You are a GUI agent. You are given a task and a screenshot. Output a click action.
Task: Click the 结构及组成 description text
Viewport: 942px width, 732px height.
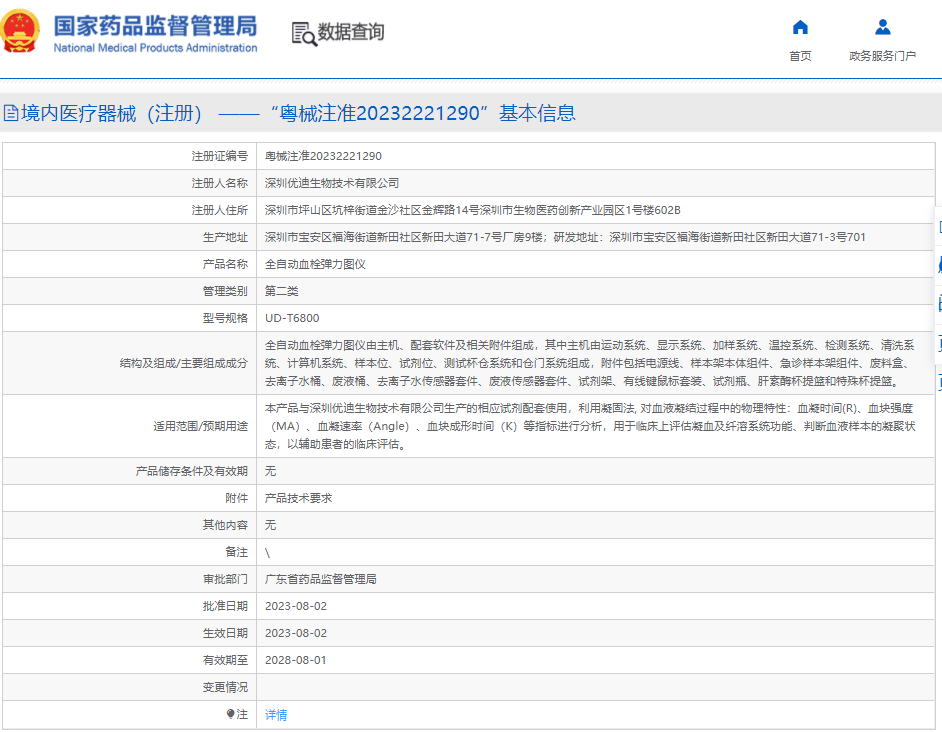coord(590,363)
